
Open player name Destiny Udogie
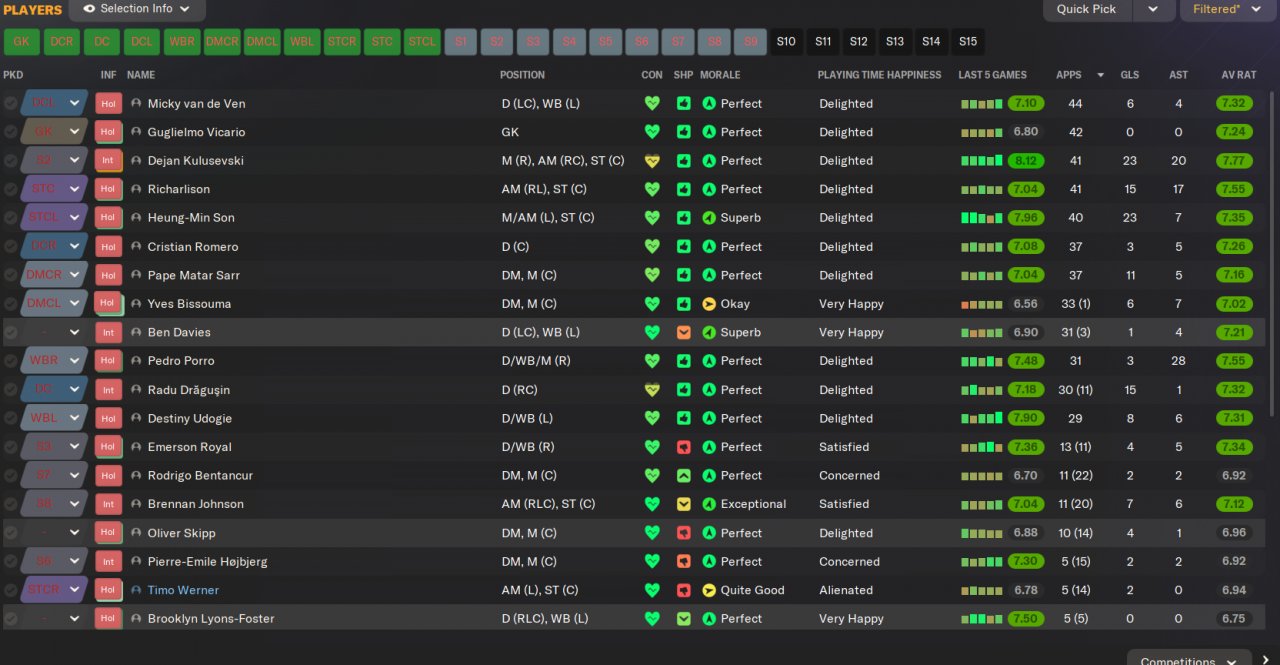190,418
